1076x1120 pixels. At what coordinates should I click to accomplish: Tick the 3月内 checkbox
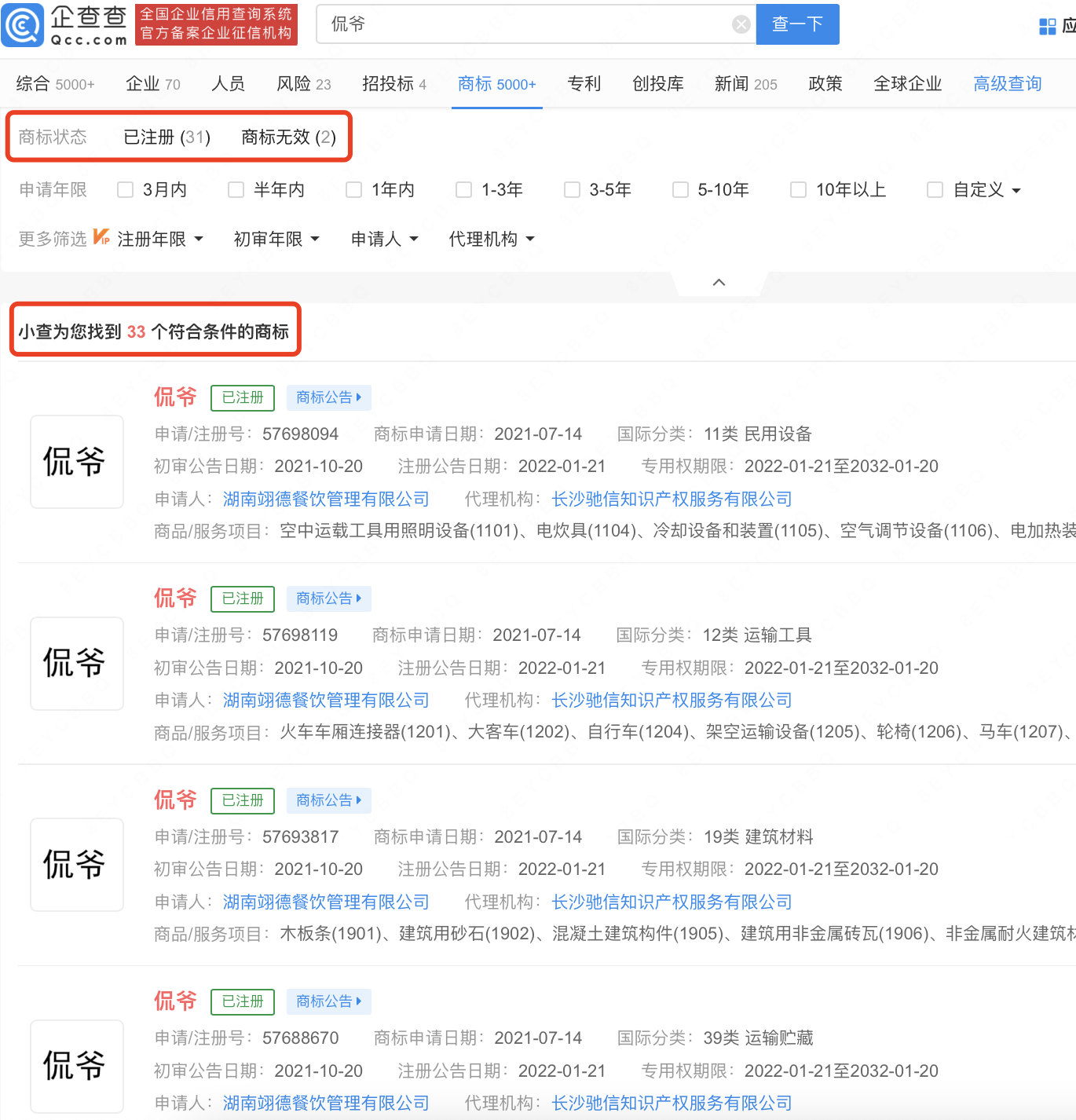point(125,189)
